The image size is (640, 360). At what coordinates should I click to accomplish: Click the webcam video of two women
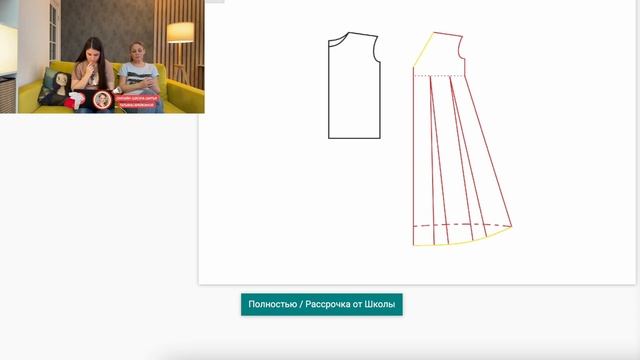(102, 56)
